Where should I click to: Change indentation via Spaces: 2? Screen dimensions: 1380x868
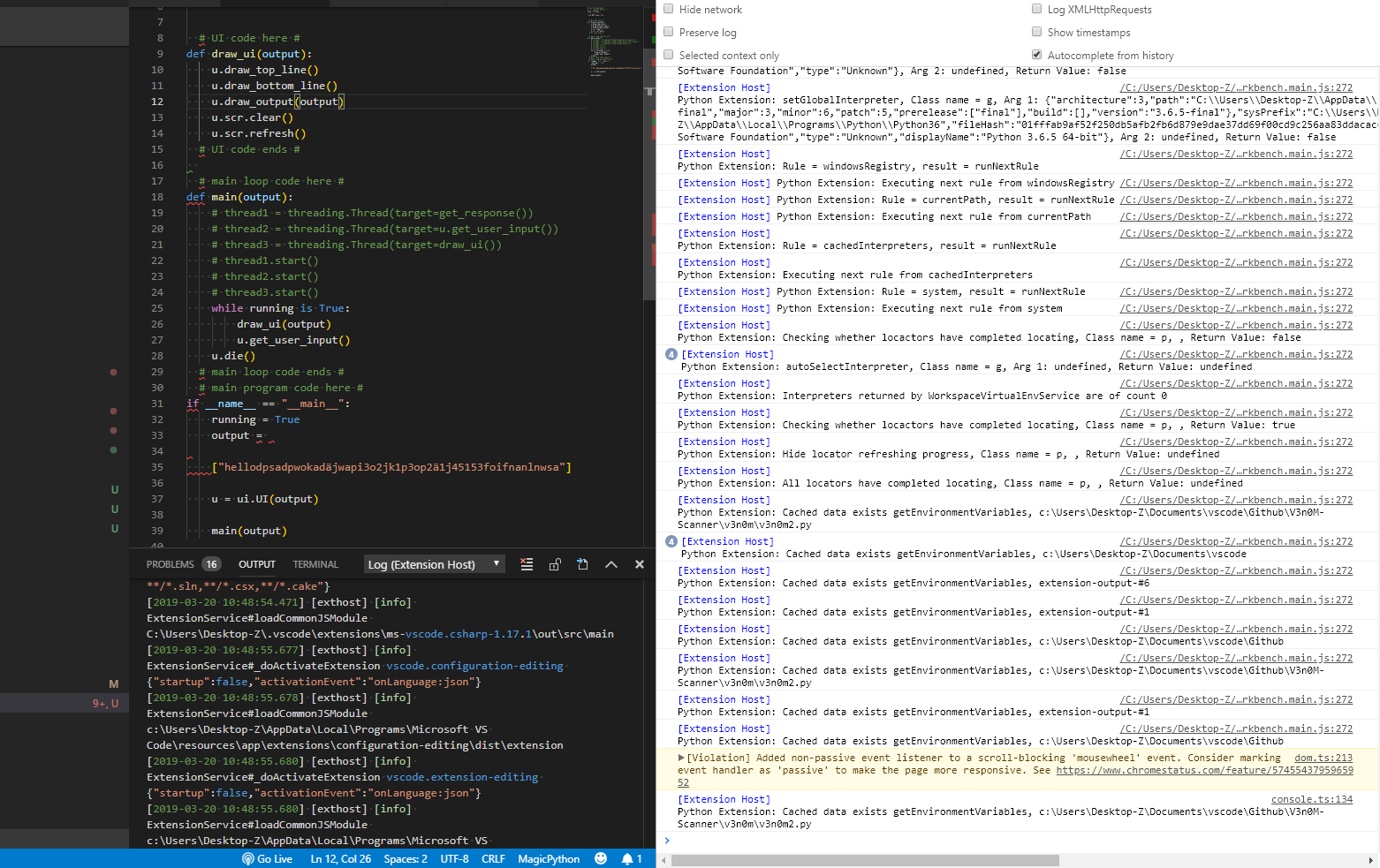pyautogui.click(x=406, y=858)
